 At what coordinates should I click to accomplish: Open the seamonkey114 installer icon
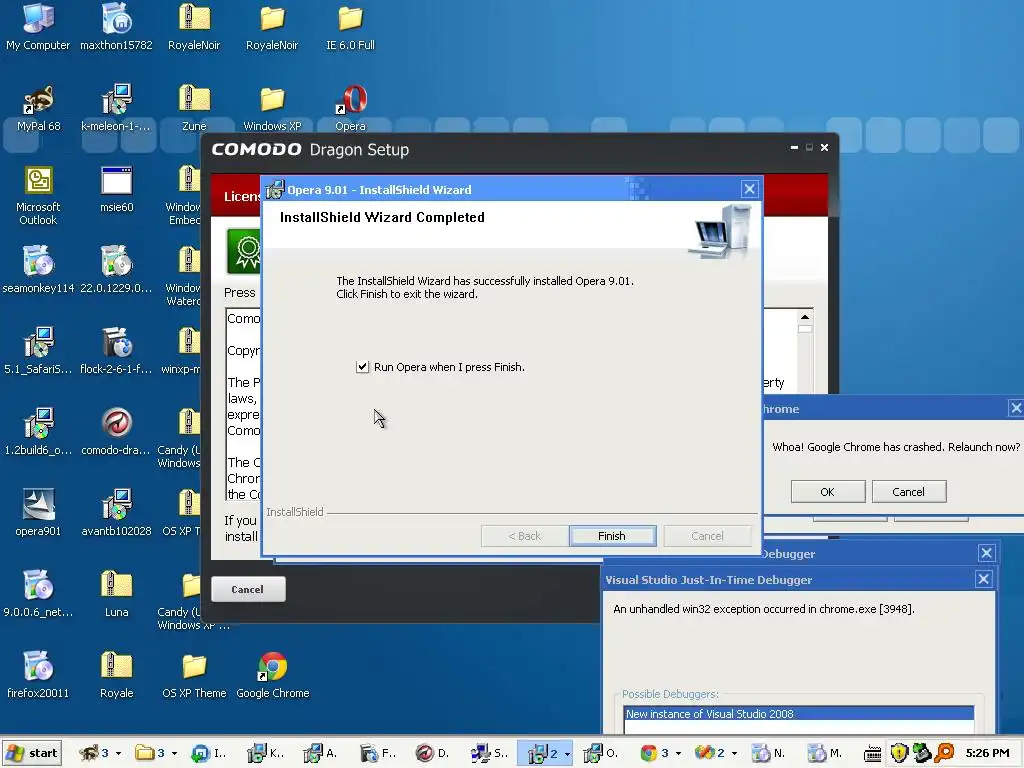(38, 269)
